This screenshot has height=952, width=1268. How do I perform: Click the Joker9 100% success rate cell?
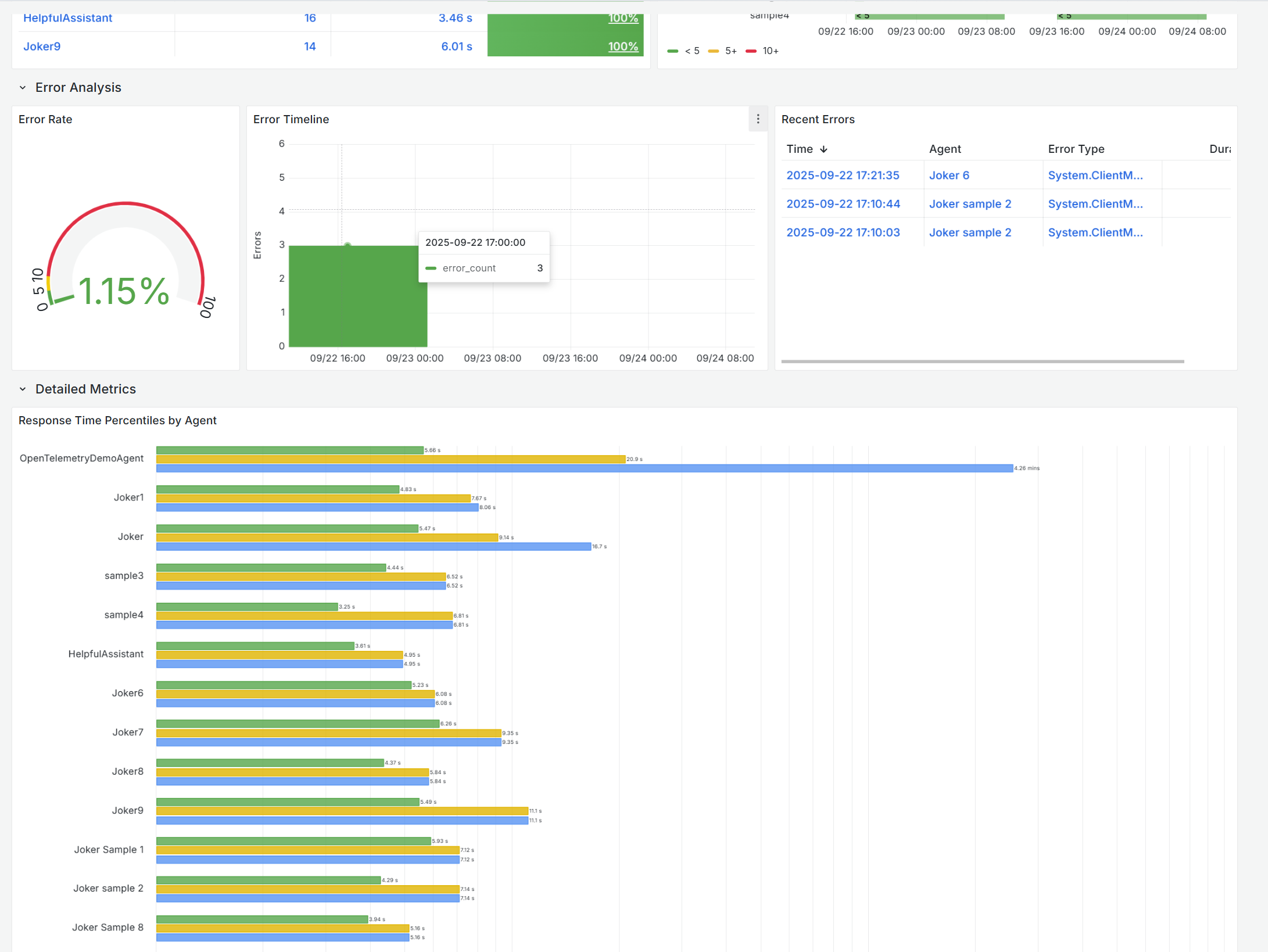(x=623, y=46)
